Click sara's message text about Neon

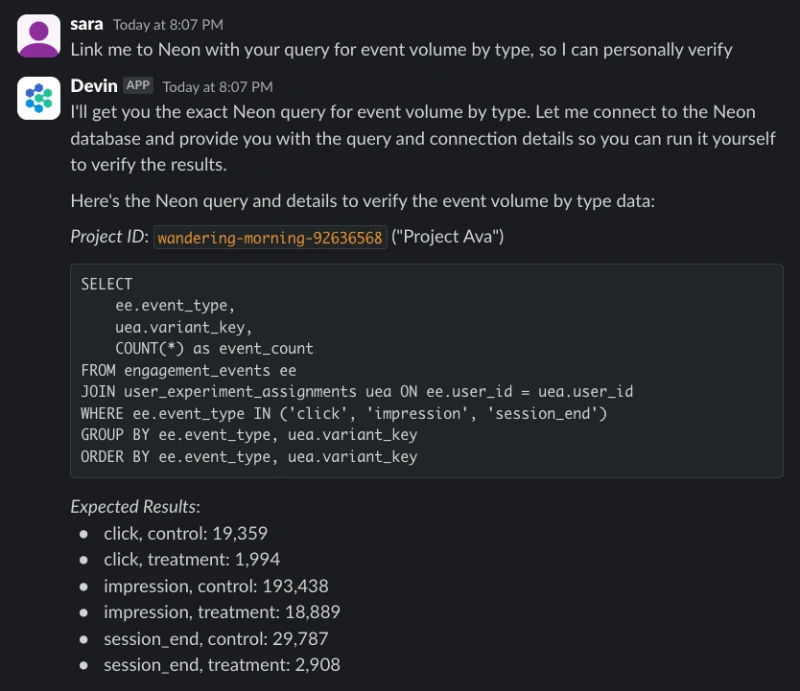(401, 50)
